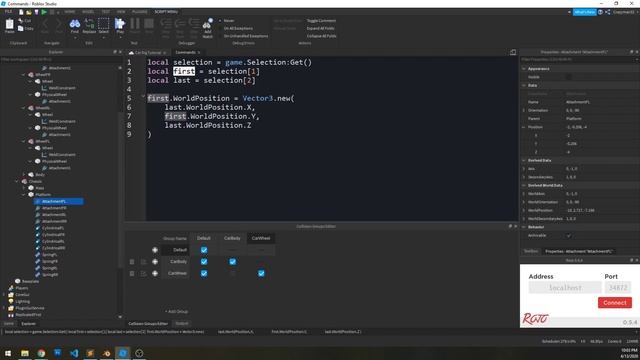Click the Select dashed-box icon
This screenshot has height=360, width=640.
104,24
